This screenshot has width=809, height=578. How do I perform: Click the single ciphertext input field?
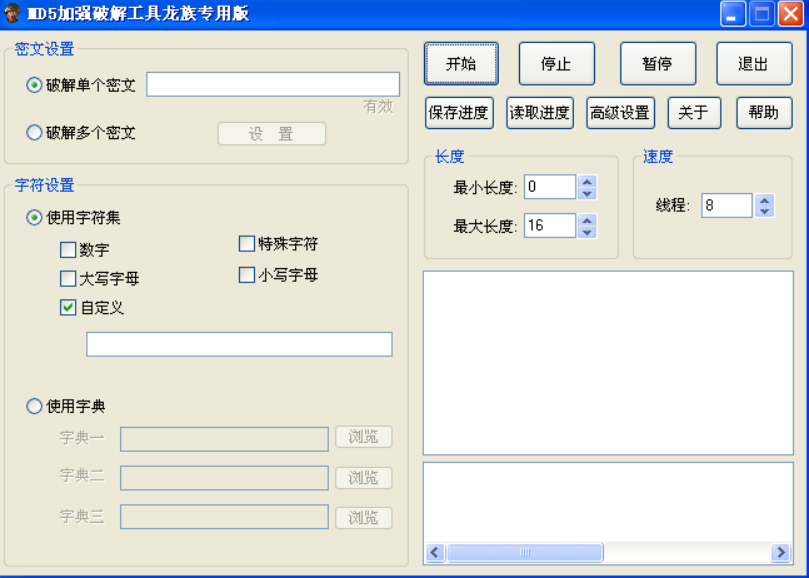272,84
